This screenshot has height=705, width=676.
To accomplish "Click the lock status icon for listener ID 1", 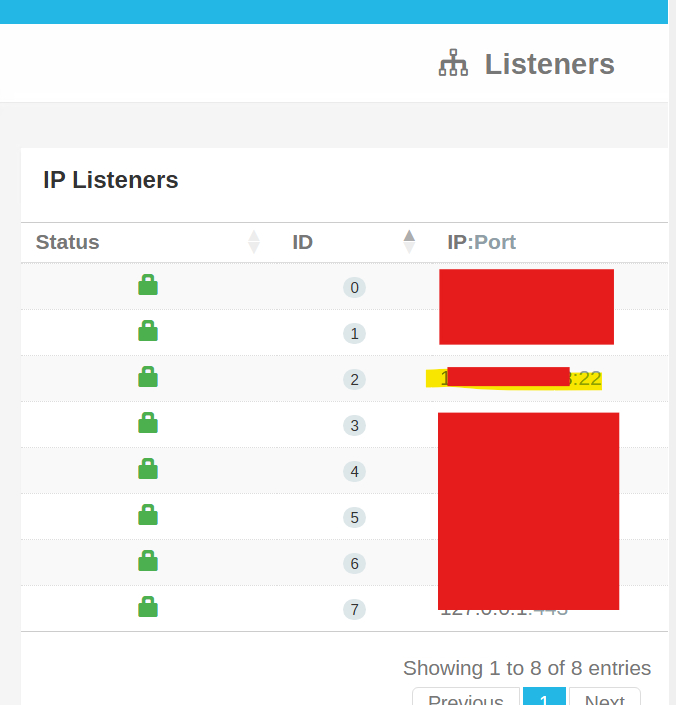I will pyautogui.click(x=148, y=330).
